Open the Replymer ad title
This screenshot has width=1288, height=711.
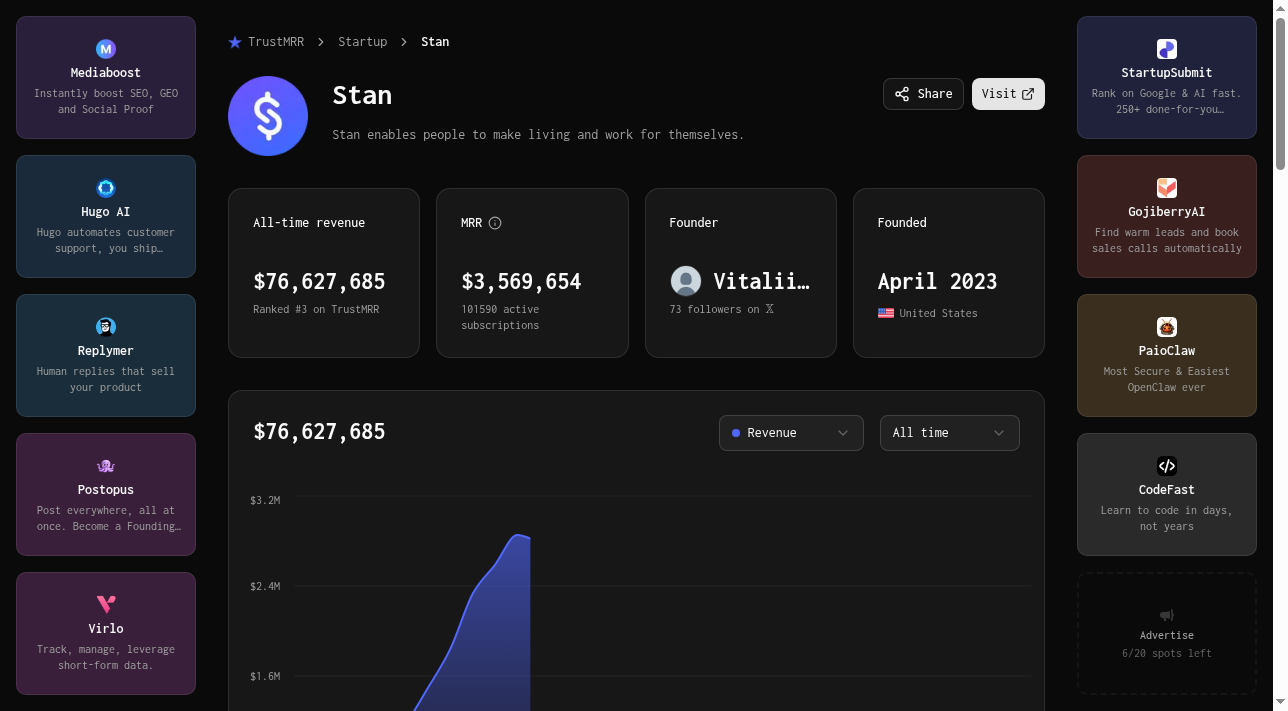tap(106, 351)
